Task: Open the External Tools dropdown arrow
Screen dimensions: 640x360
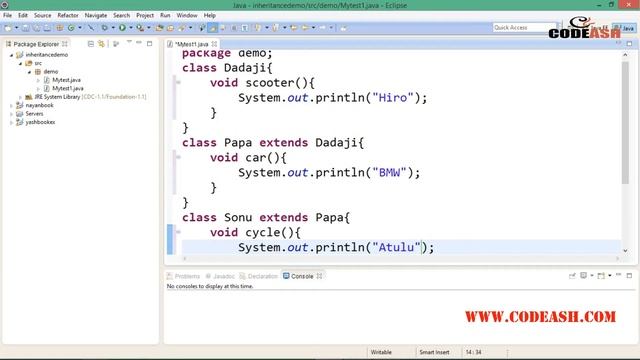Action: point(149,28)
